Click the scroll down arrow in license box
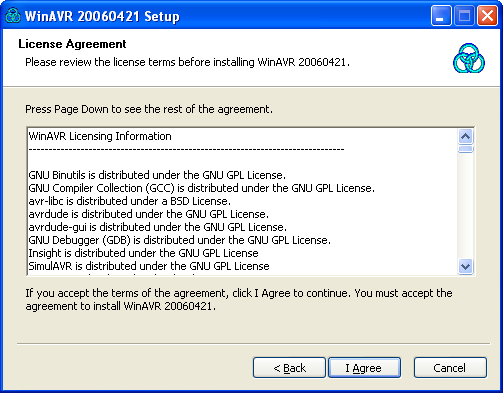Image resolution: width=503 pixels, height=393 pixels. tap(465, 267)
